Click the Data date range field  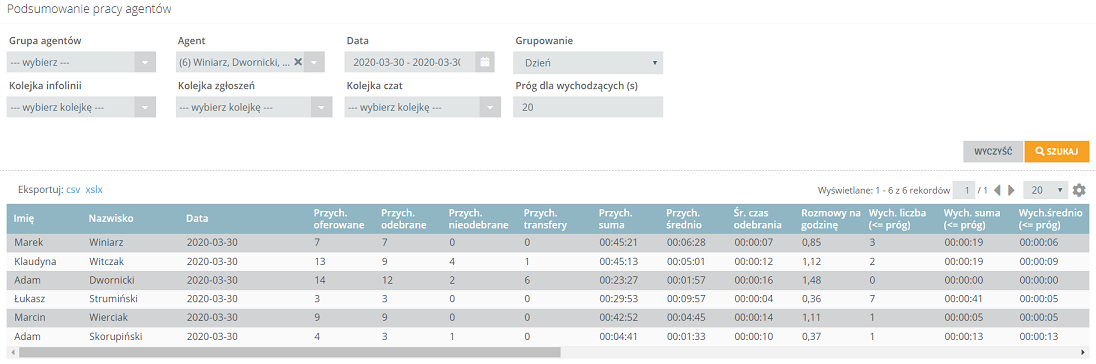click(411, 62)
